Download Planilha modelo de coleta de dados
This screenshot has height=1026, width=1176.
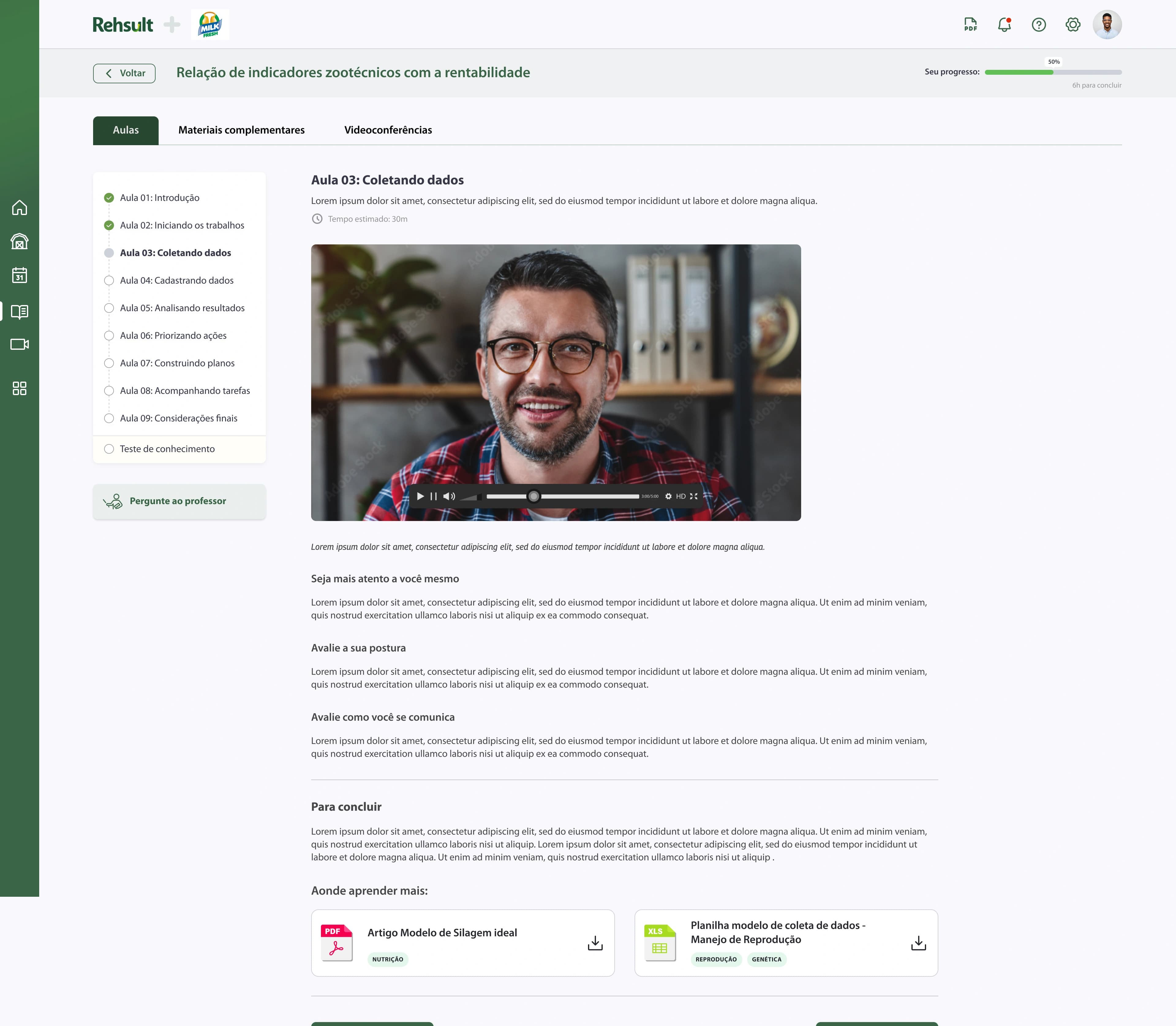[x=918, y=943]
